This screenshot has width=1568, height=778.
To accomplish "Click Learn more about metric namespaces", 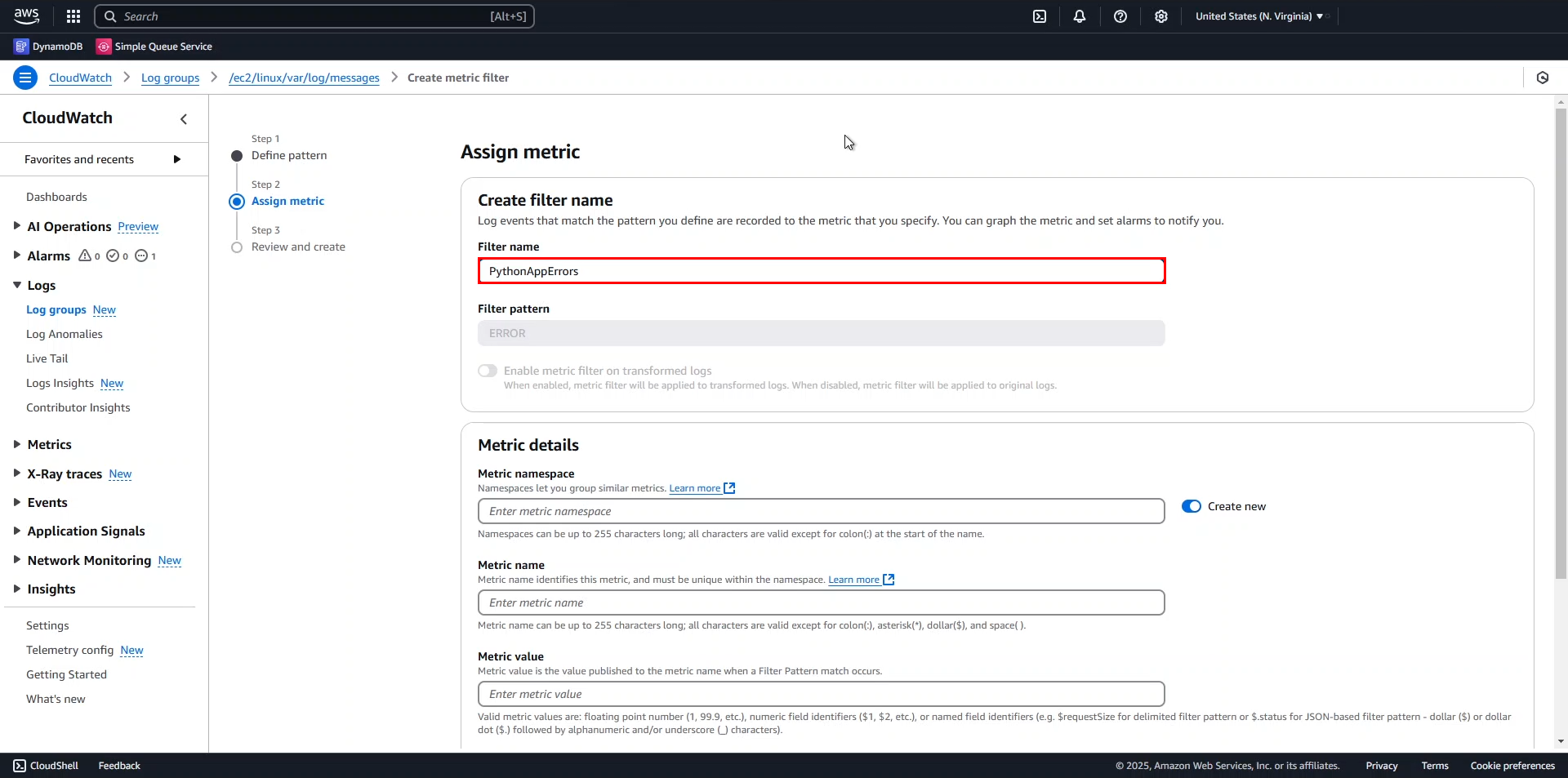I will pyautogui.click(x=697, y=488).
